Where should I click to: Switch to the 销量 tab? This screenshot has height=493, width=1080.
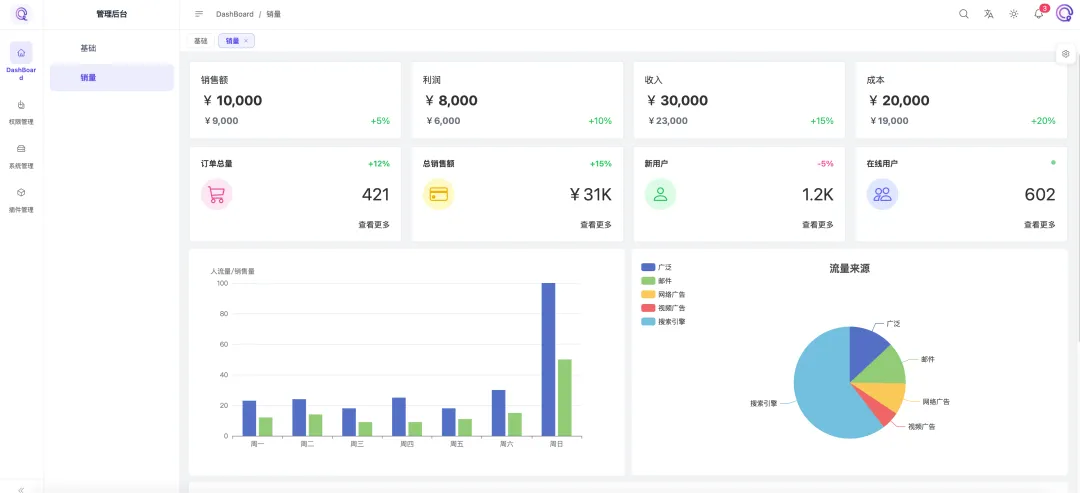233,41
